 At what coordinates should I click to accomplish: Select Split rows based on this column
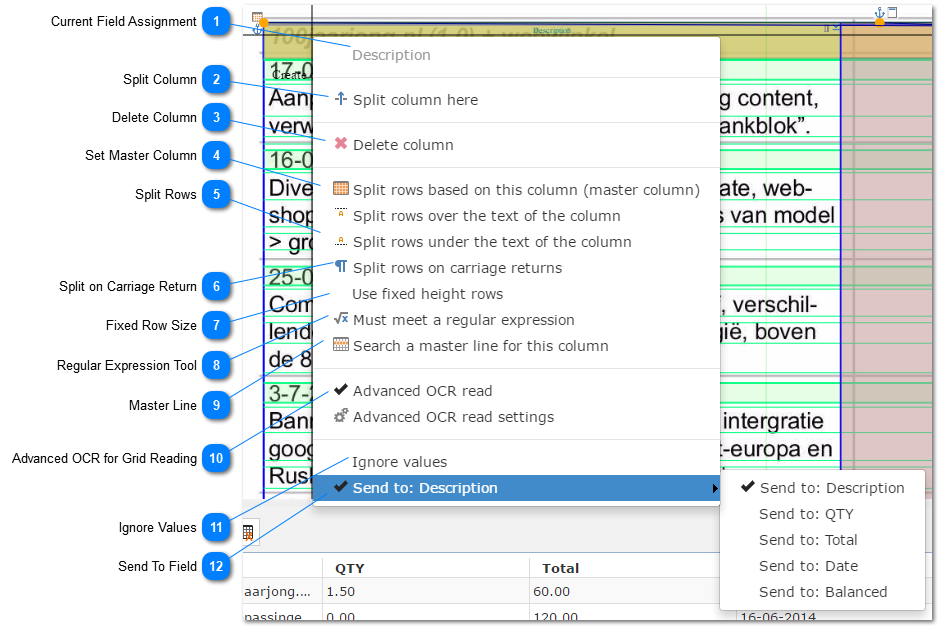click(x=516, y=190)
